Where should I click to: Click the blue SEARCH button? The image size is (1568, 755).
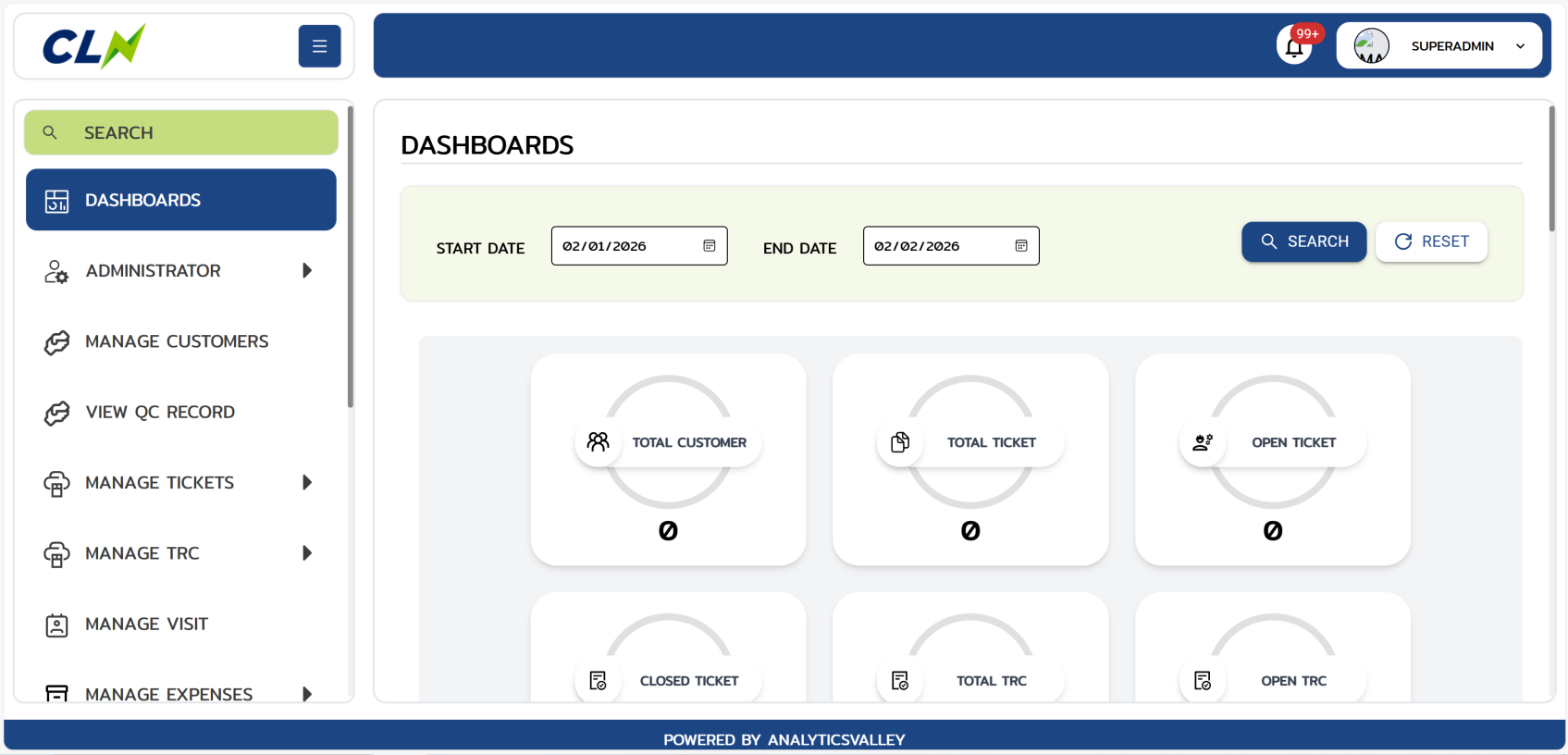(1304, 241)
